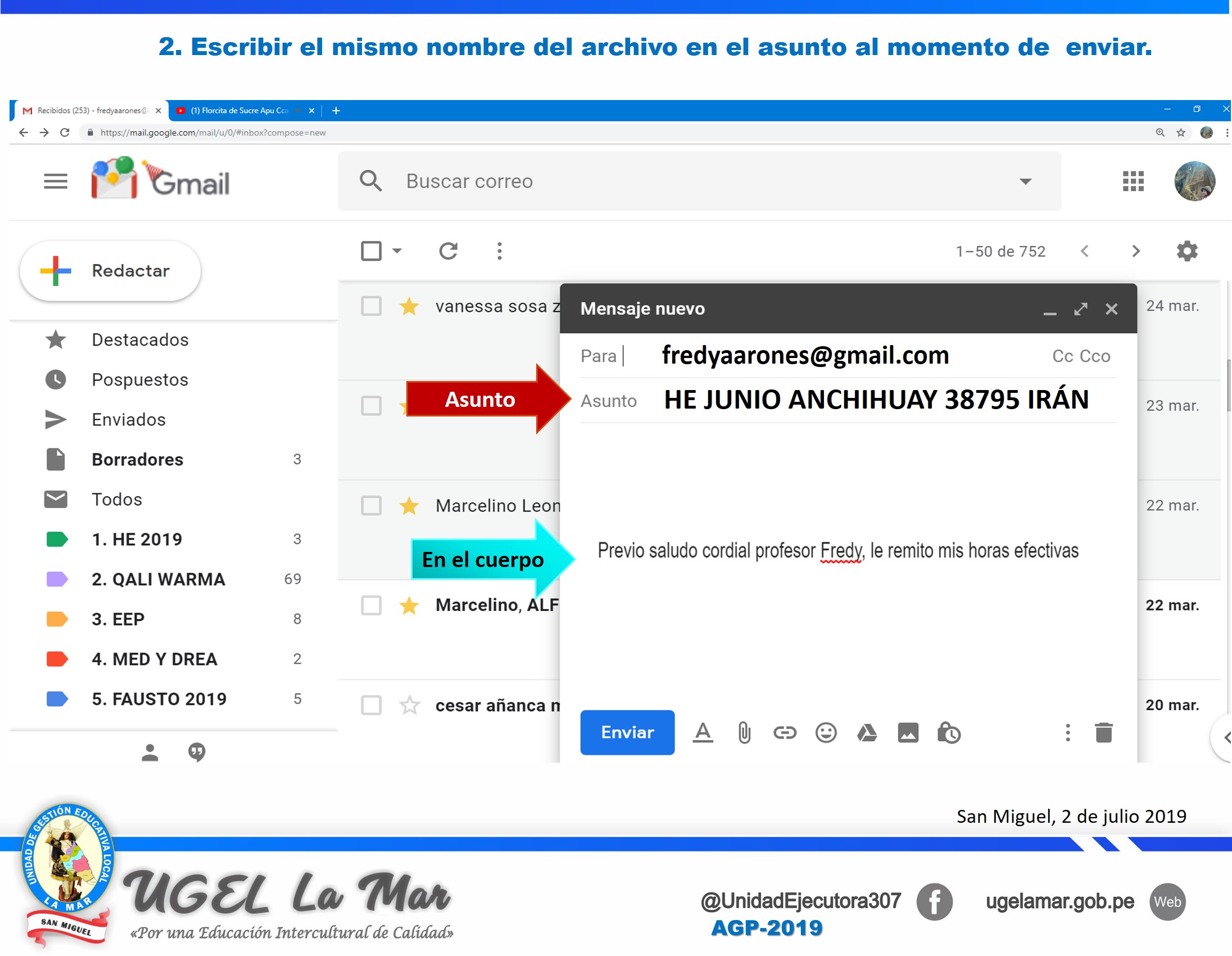Screen dimensions: 1232x956
Task: Tick the checkbox for vanessa sosa email
Action: (x=371, y=306)
